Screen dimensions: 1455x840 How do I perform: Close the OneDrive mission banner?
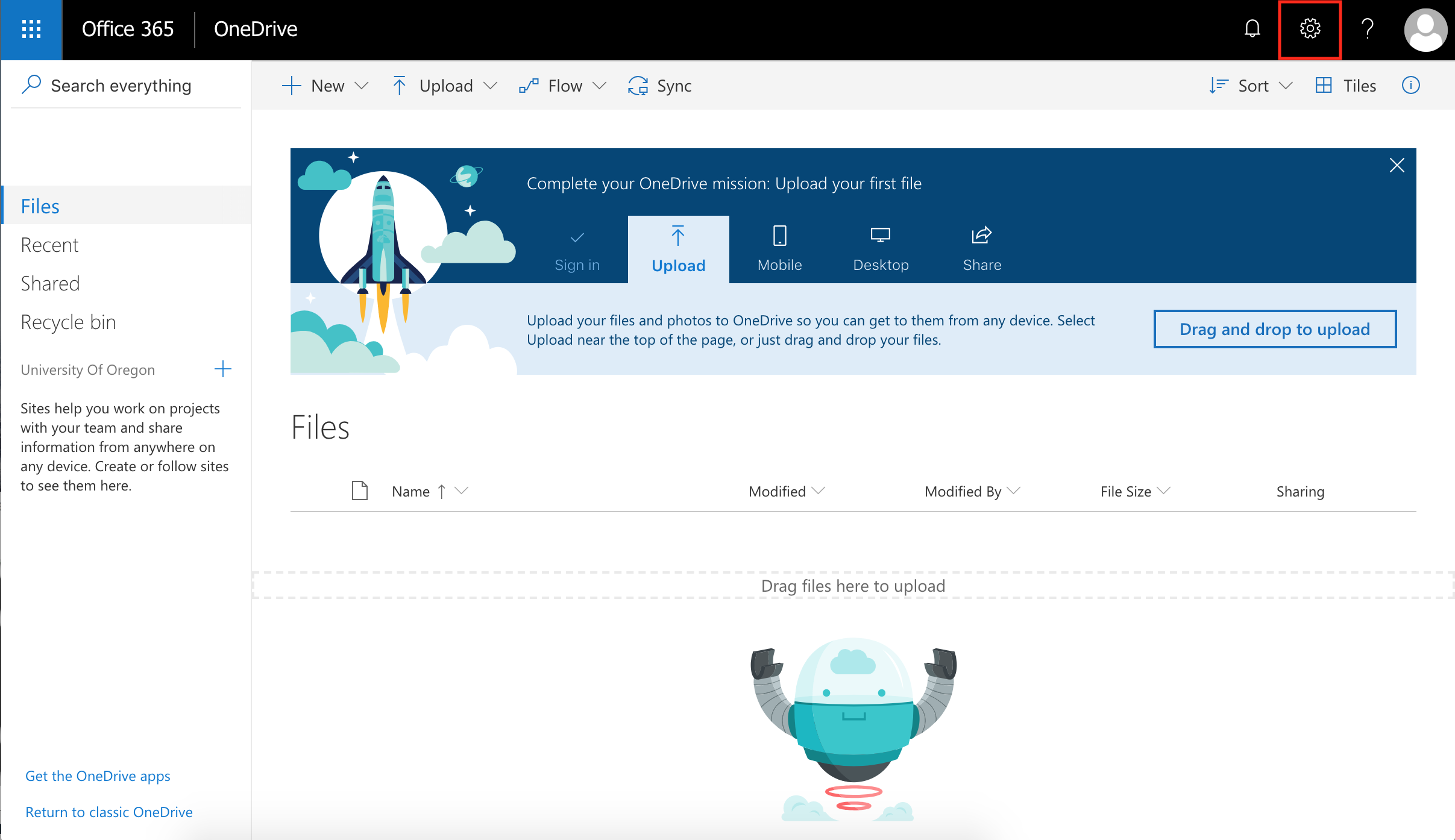click(1397, 165)
